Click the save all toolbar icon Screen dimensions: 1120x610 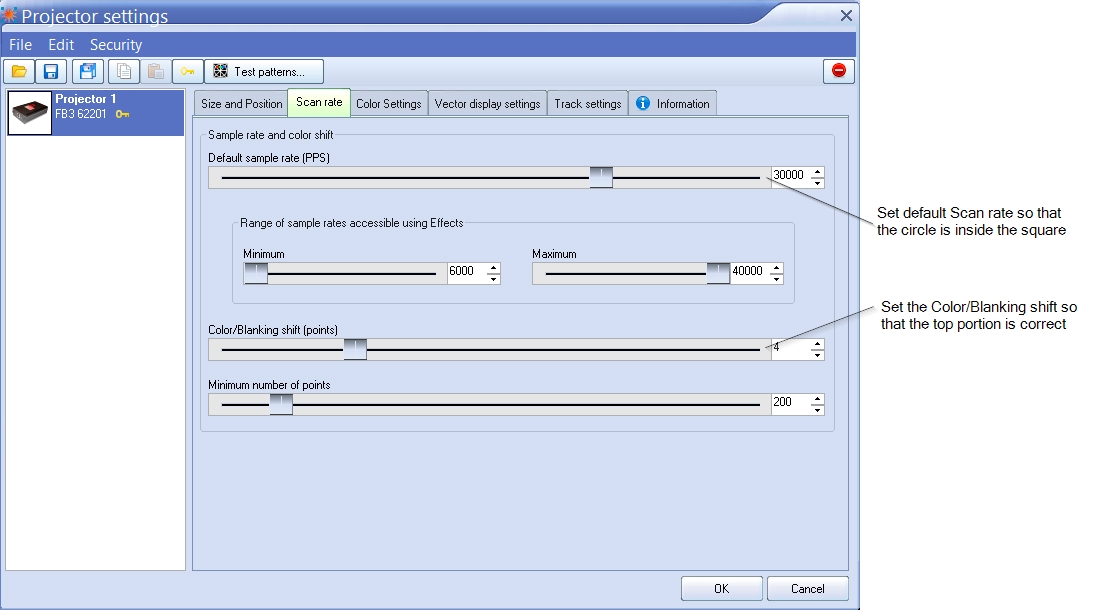(88, 71)
